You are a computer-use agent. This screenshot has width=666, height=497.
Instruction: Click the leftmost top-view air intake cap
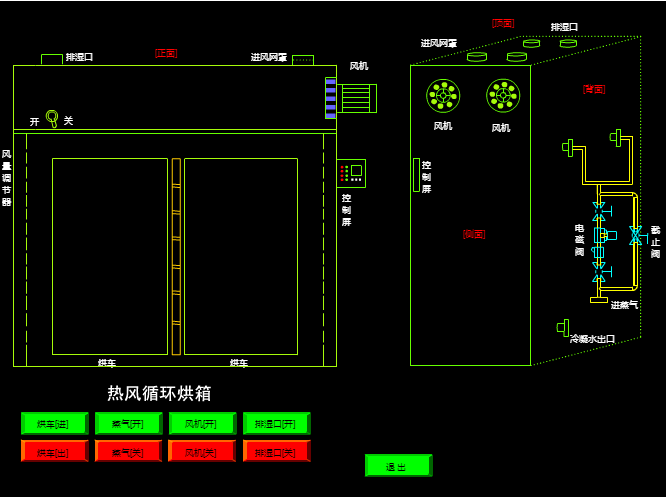(477, 56)
